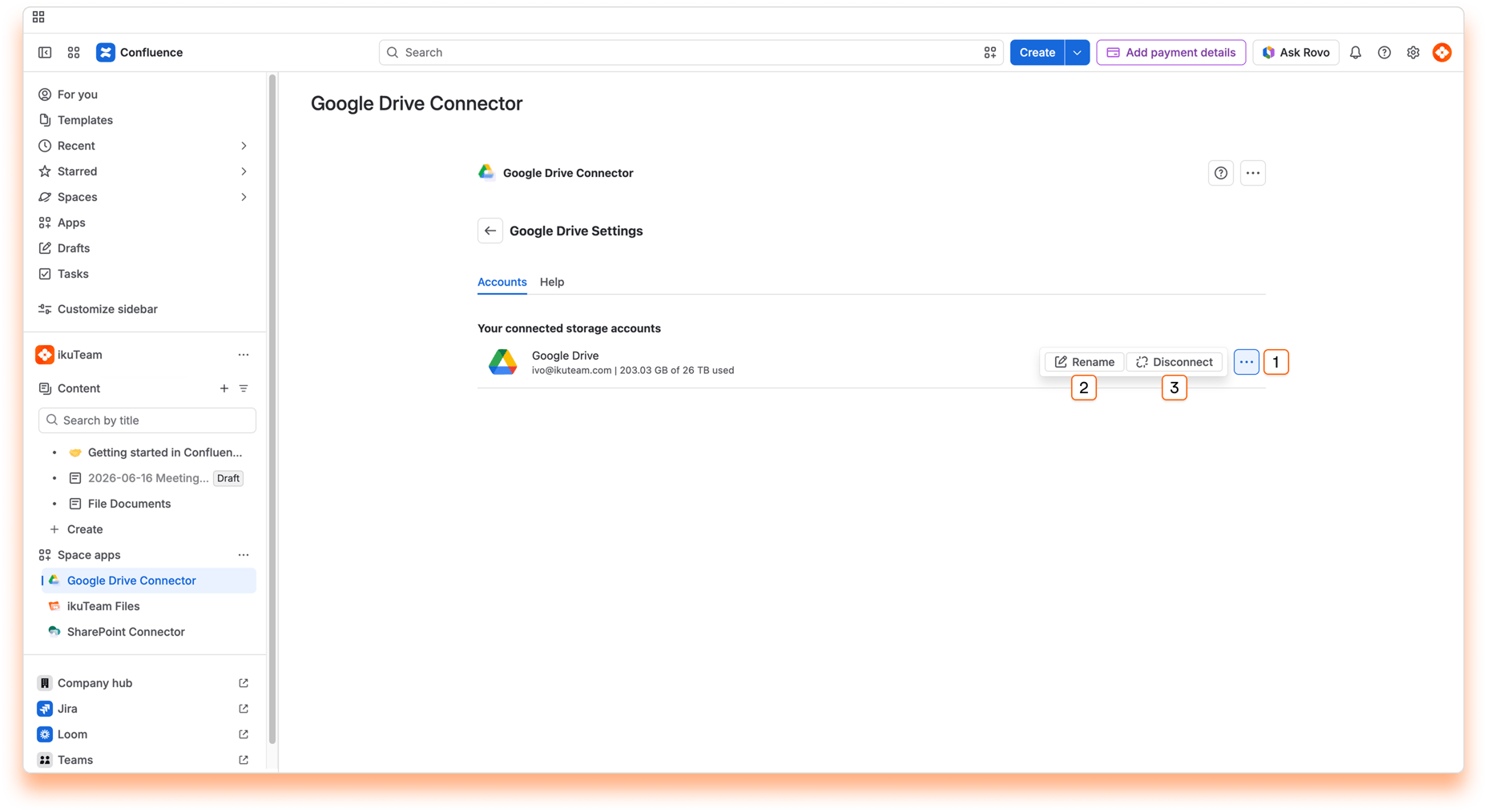The image size is (1487, 812).
Task: Focus the top Search field
Action: tap(691, 52)
